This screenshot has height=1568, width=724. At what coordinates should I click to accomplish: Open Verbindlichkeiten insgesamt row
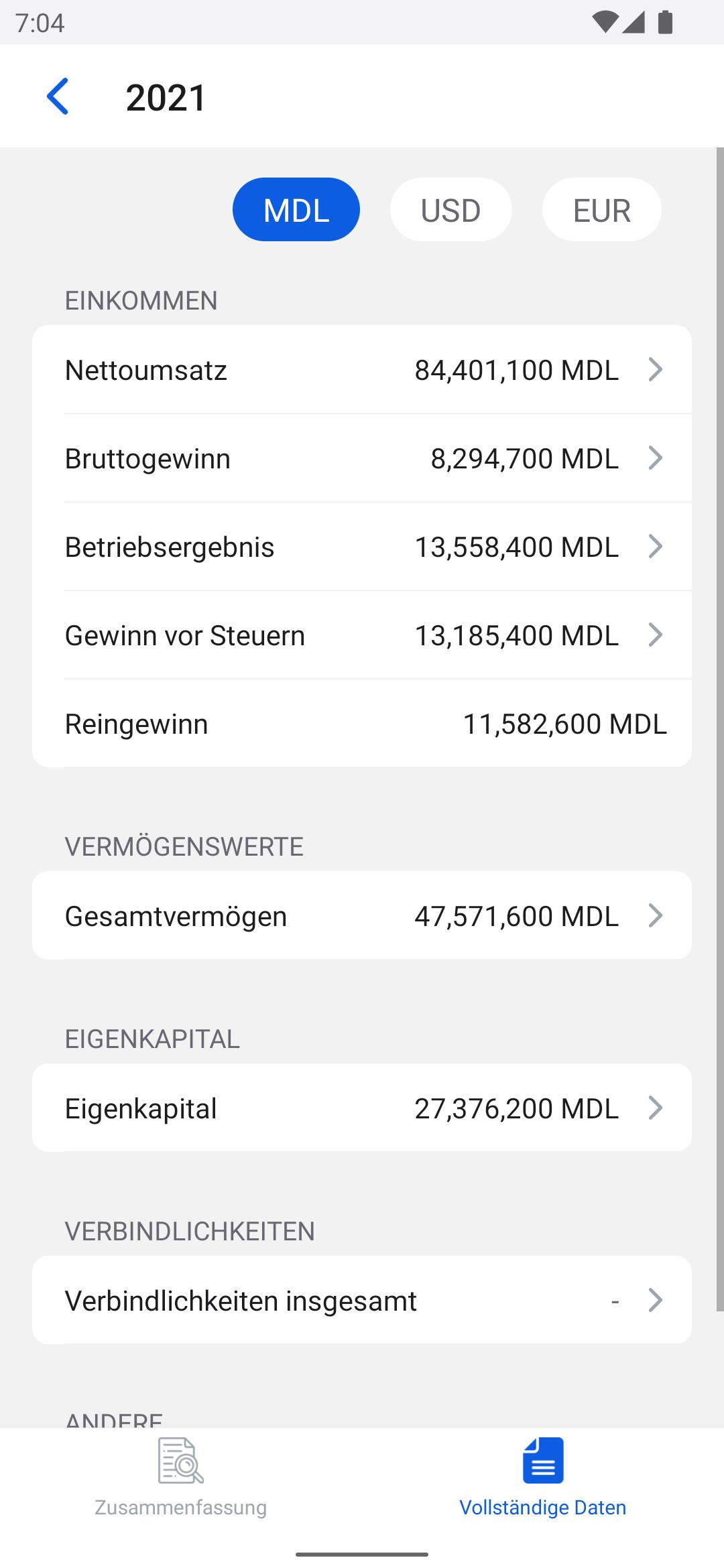tap(362, 1300)
